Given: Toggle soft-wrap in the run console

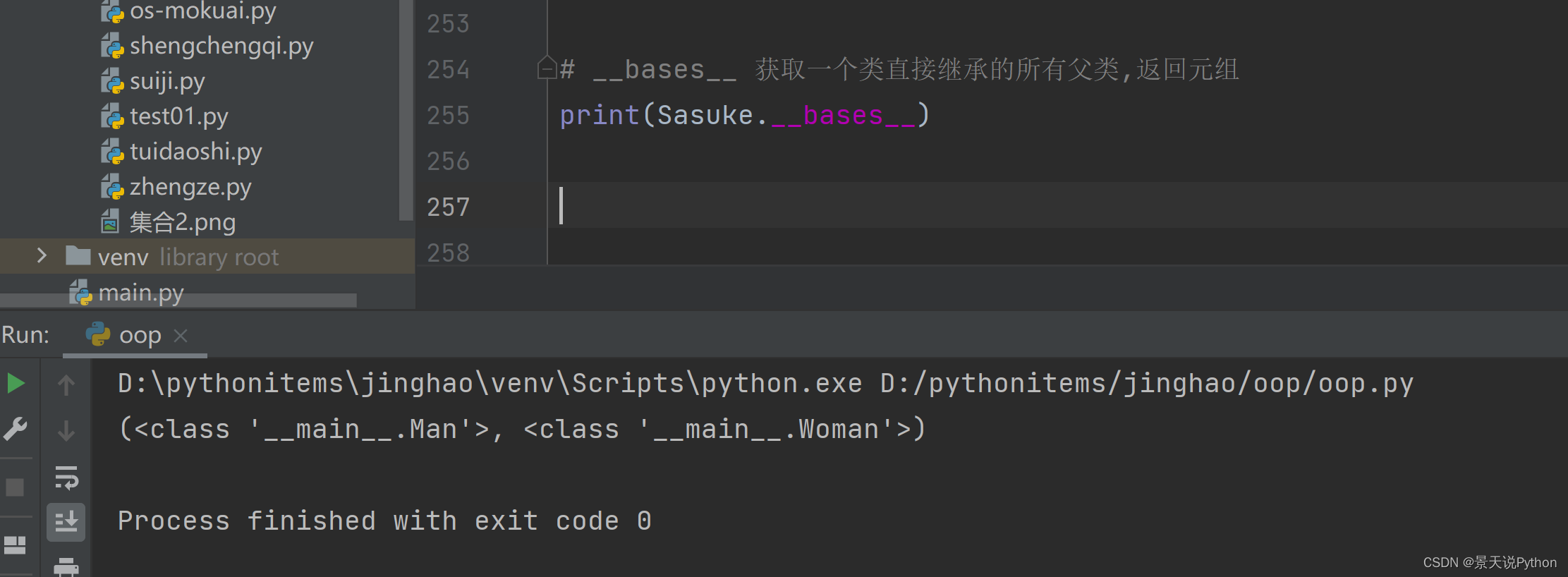Looking at the screenshot, I should [66, 478].
